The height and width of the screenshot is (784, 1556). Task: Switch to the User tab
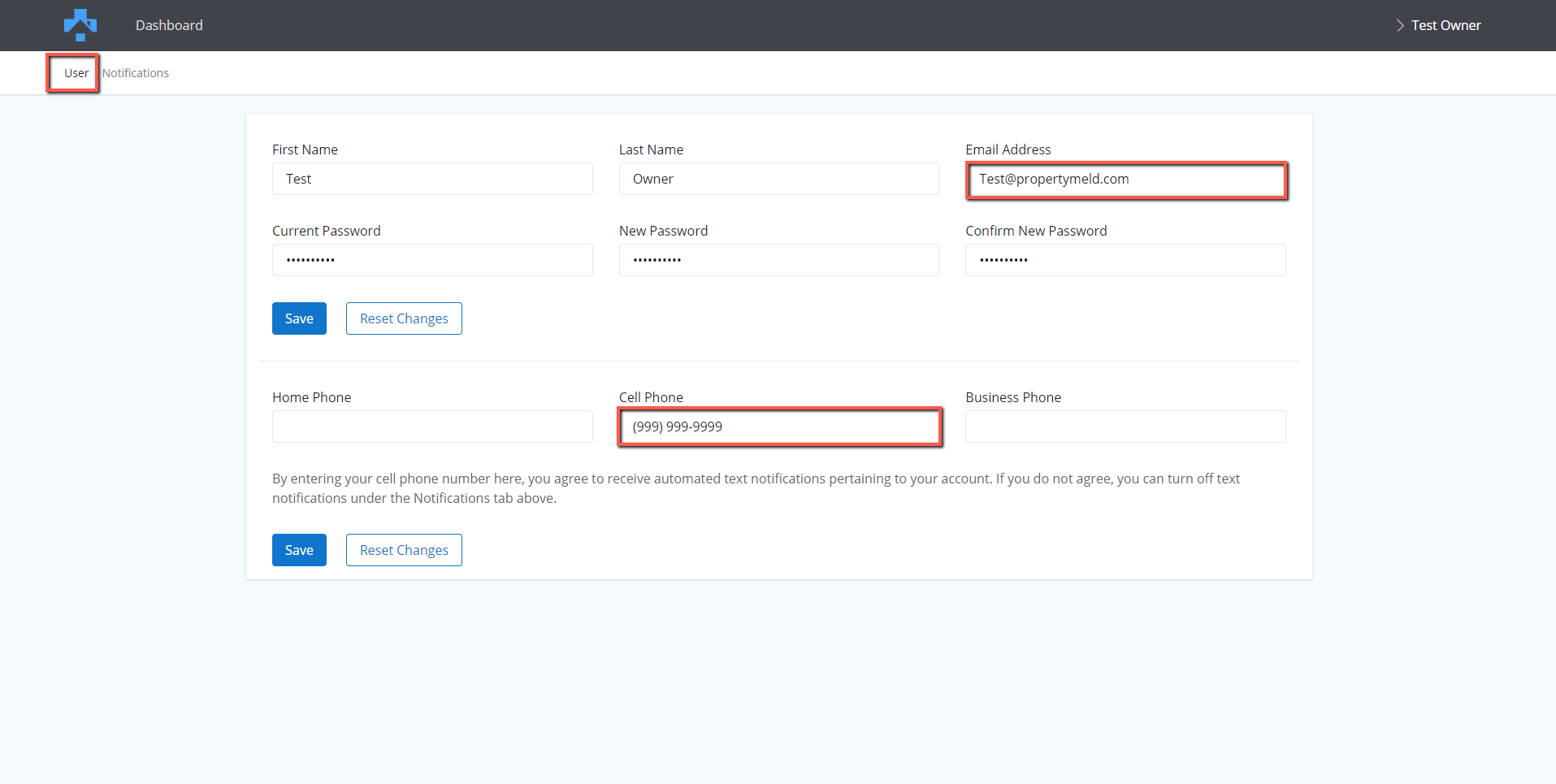(x=76, y=73)
